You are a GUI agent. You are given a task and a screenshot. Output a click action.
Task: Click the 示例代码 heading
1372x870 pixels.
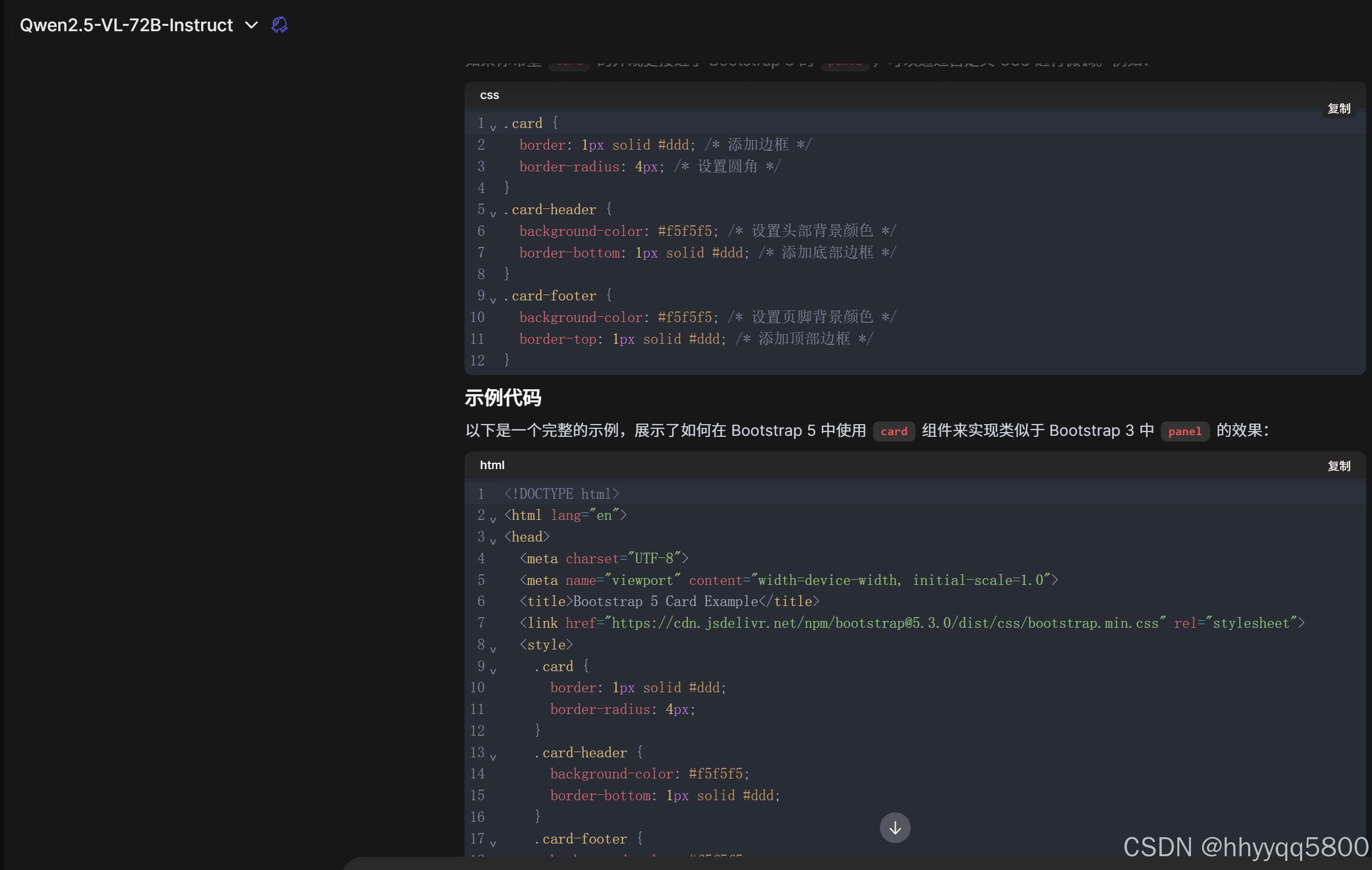(503, 397)
